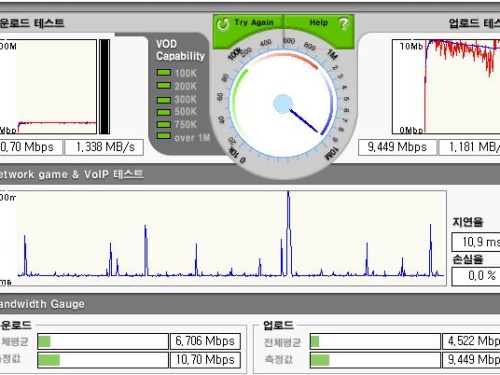Image resolution: width=500 pixels, height=375 pixels.
Task: Click the 6.706 Mbps download average bar
Action: coord(103,341)
